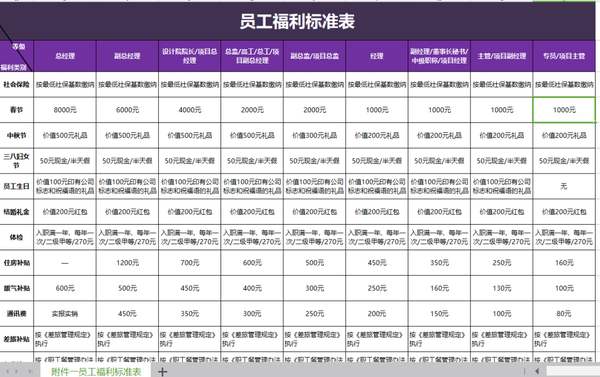Select the 总监/高工/总工 header cell
Image resolution: width=600 pixels, height=377 pixels.
point(252,56)
